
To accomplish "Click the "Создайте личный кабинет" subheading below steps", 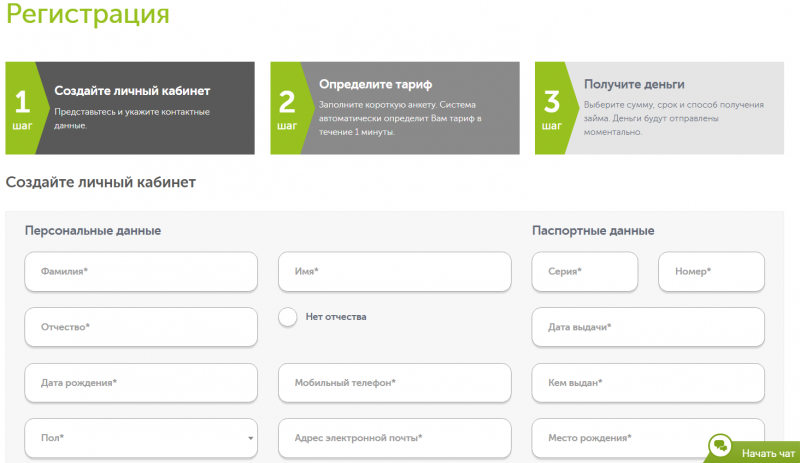I will click(x=101, y=182).
